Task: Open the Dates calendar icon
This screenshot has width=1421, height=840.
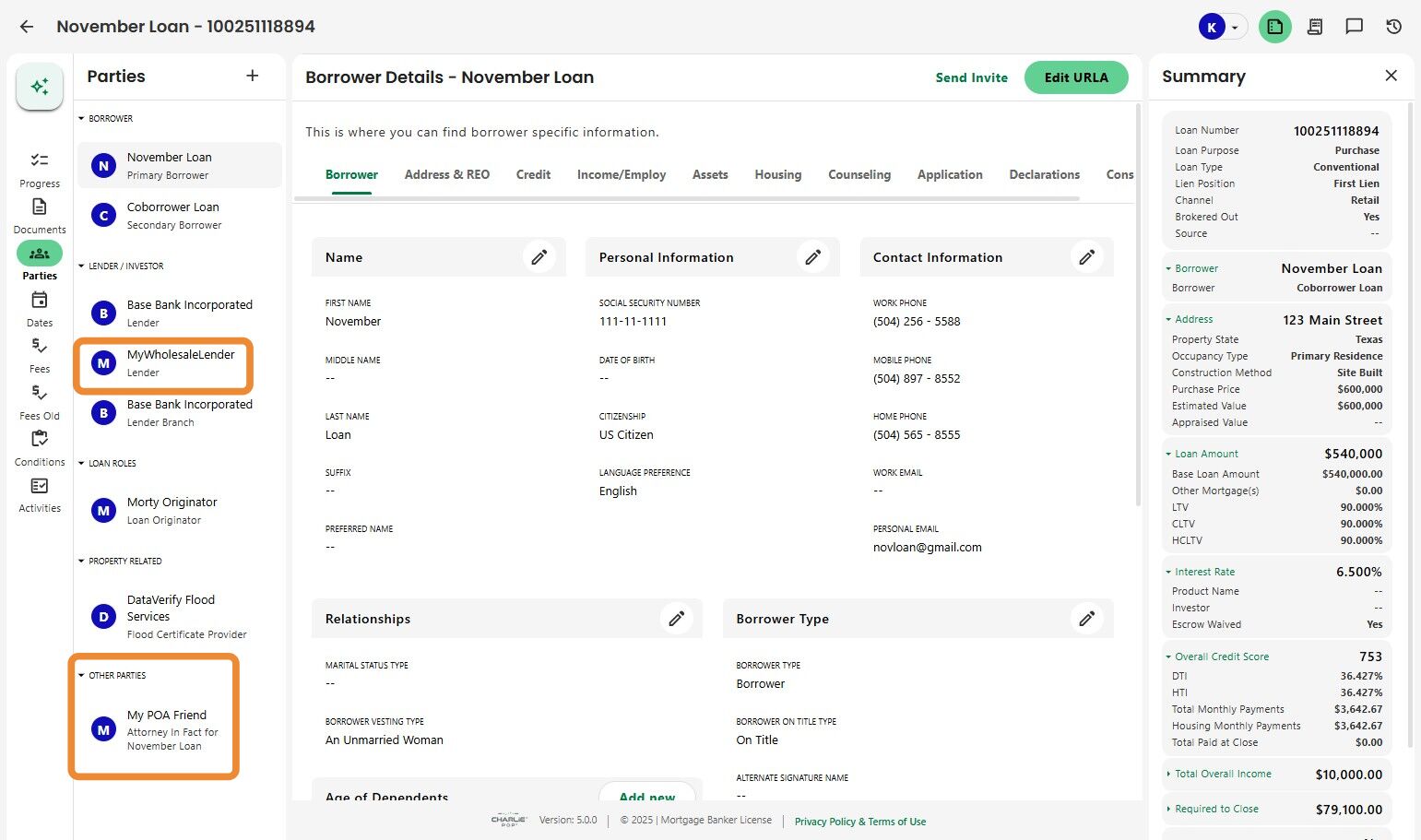Action: tap(40, 301)
